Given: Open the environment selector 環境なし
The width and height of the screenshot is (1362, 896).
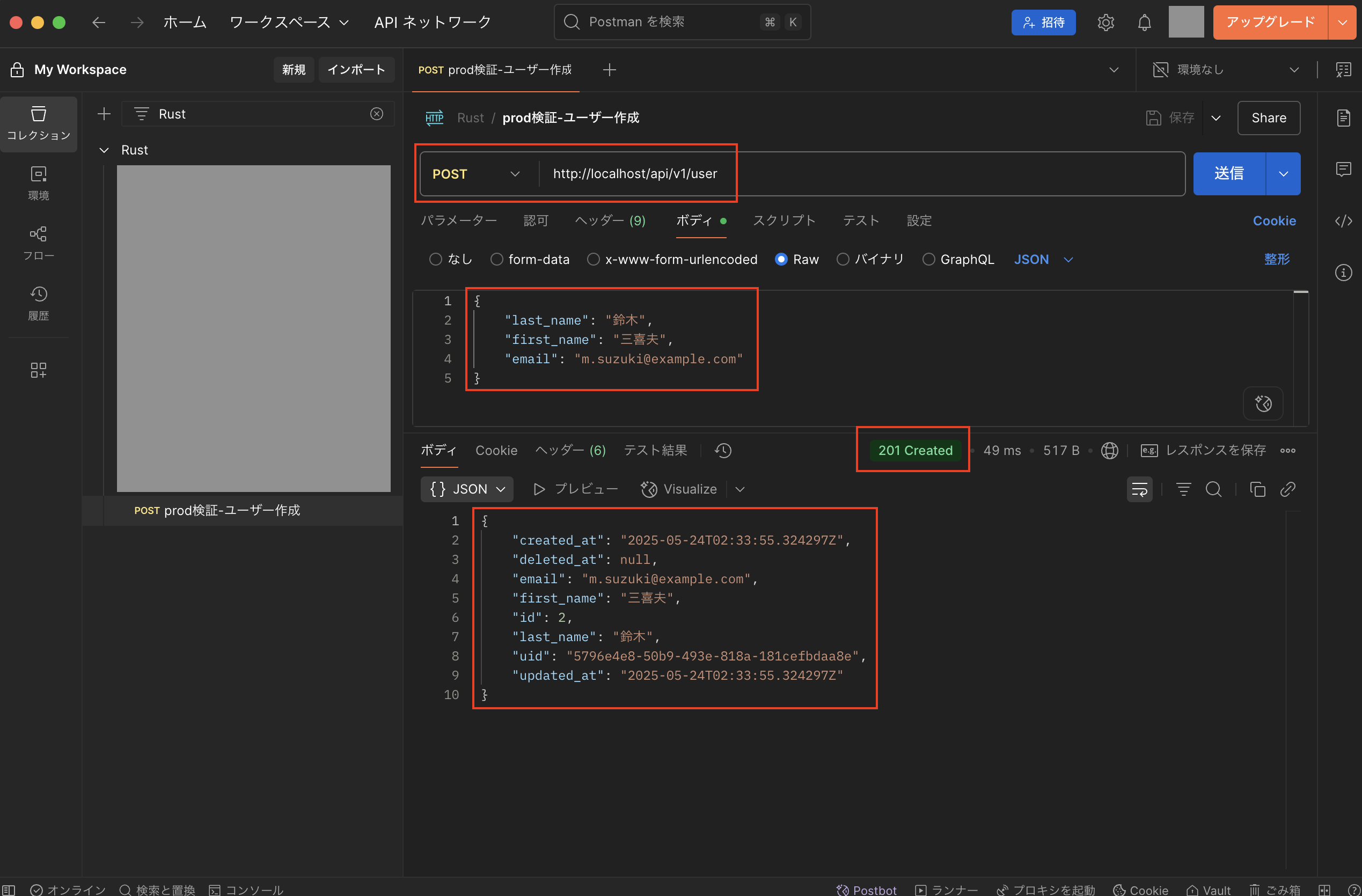Looking at the screenshot, I should coord(1225,70).
